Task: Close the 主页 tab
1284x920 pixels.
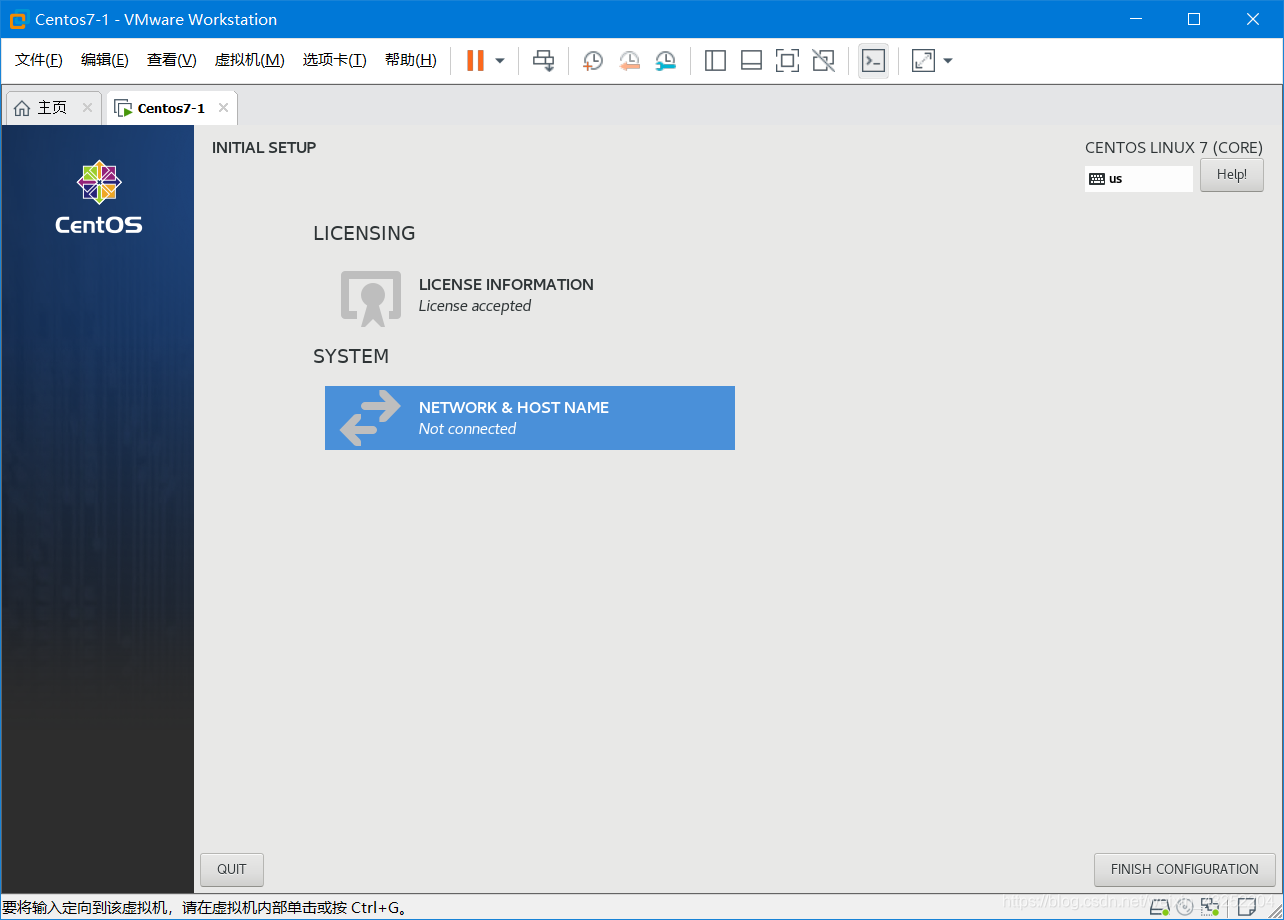Action: [87, 108]
